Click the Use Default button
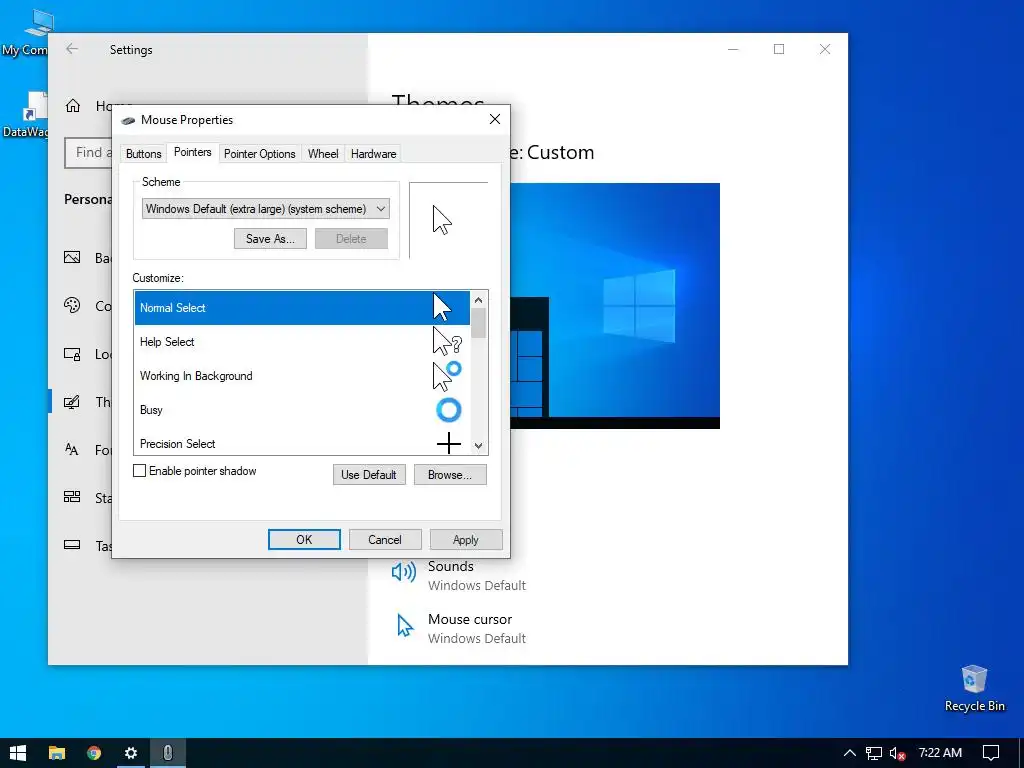 click(x=369, y=475)
